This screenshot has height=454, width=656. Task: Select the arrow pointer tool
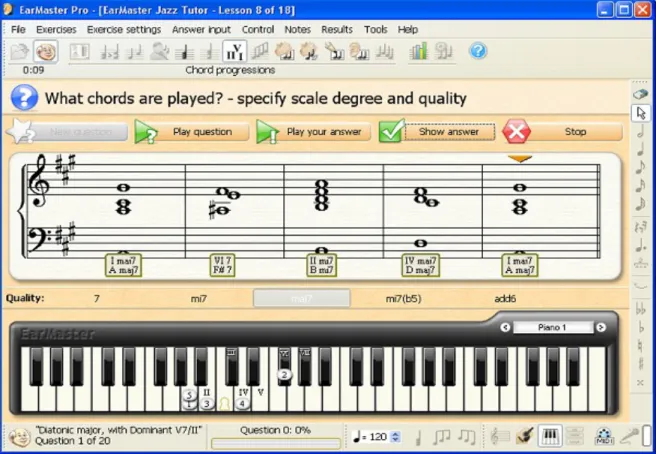click(x=641, y=113)
